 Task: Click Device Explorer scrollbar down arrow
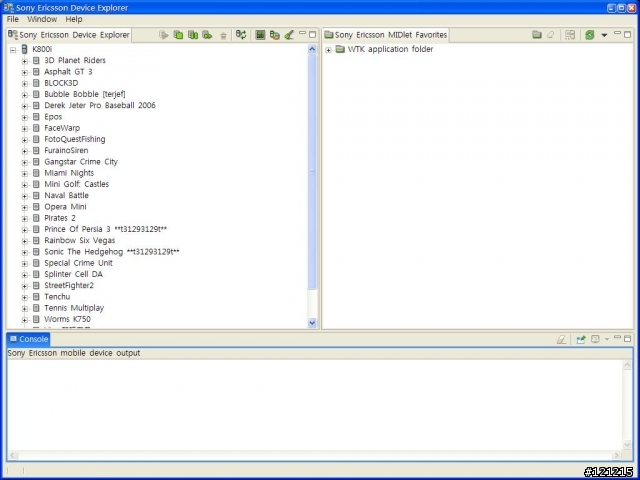coord(312,323)
